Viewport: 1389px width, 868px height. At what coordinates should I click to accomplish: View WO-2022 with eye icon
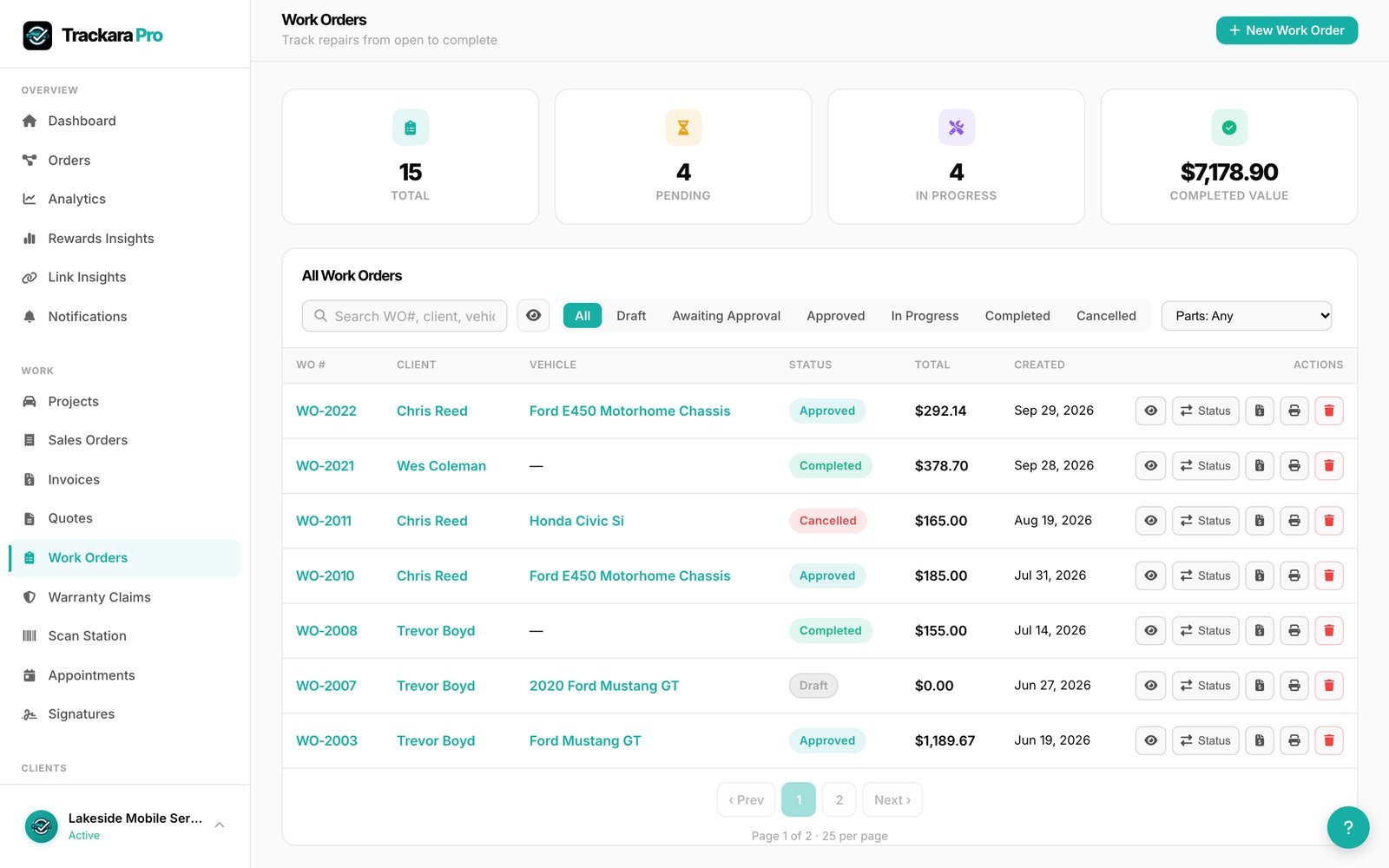click(x=1150, y=411)
